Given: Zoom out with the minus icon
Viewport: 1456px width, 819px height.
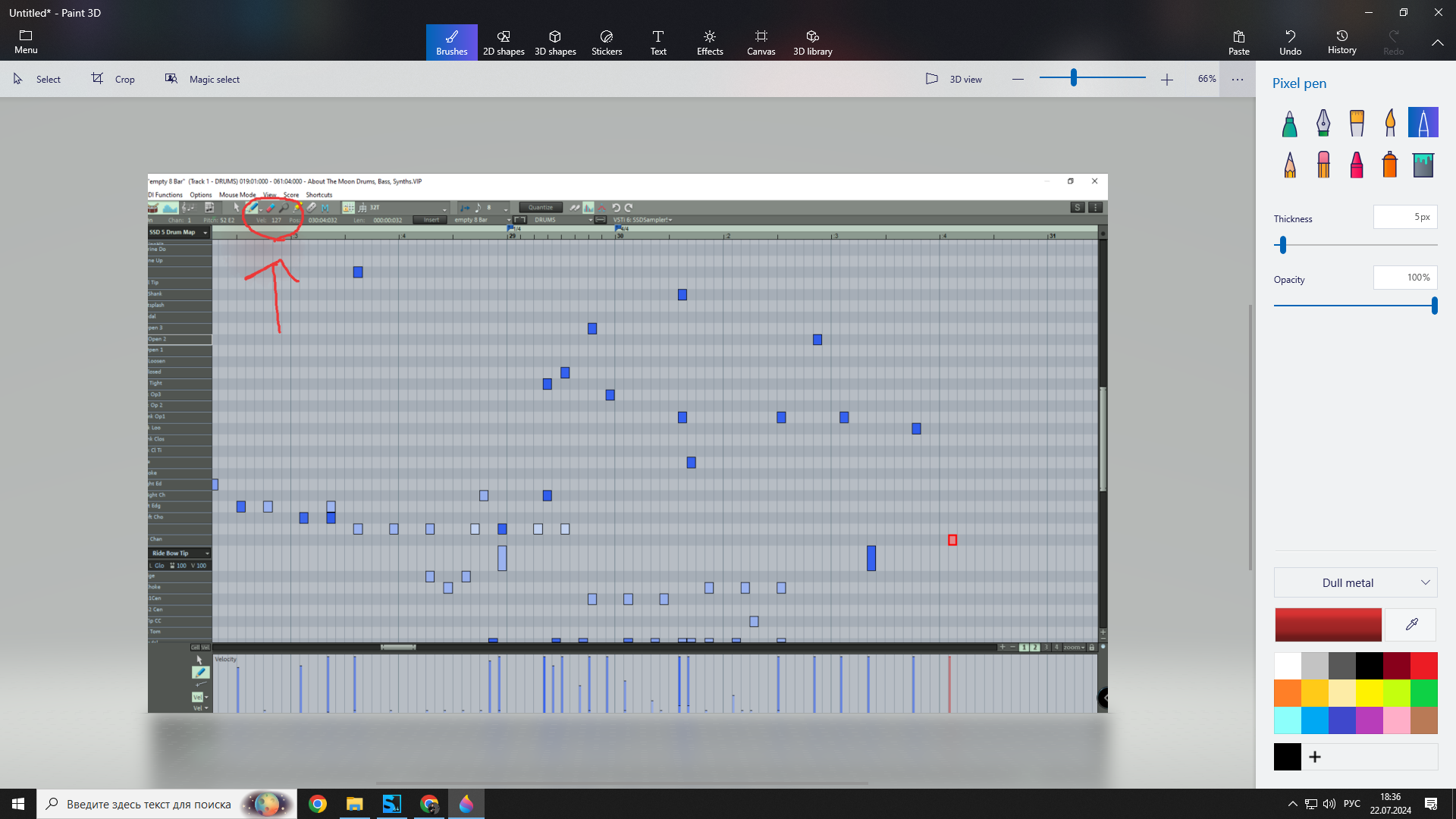Looking at the screenshot, I should tap(1018, 79).
